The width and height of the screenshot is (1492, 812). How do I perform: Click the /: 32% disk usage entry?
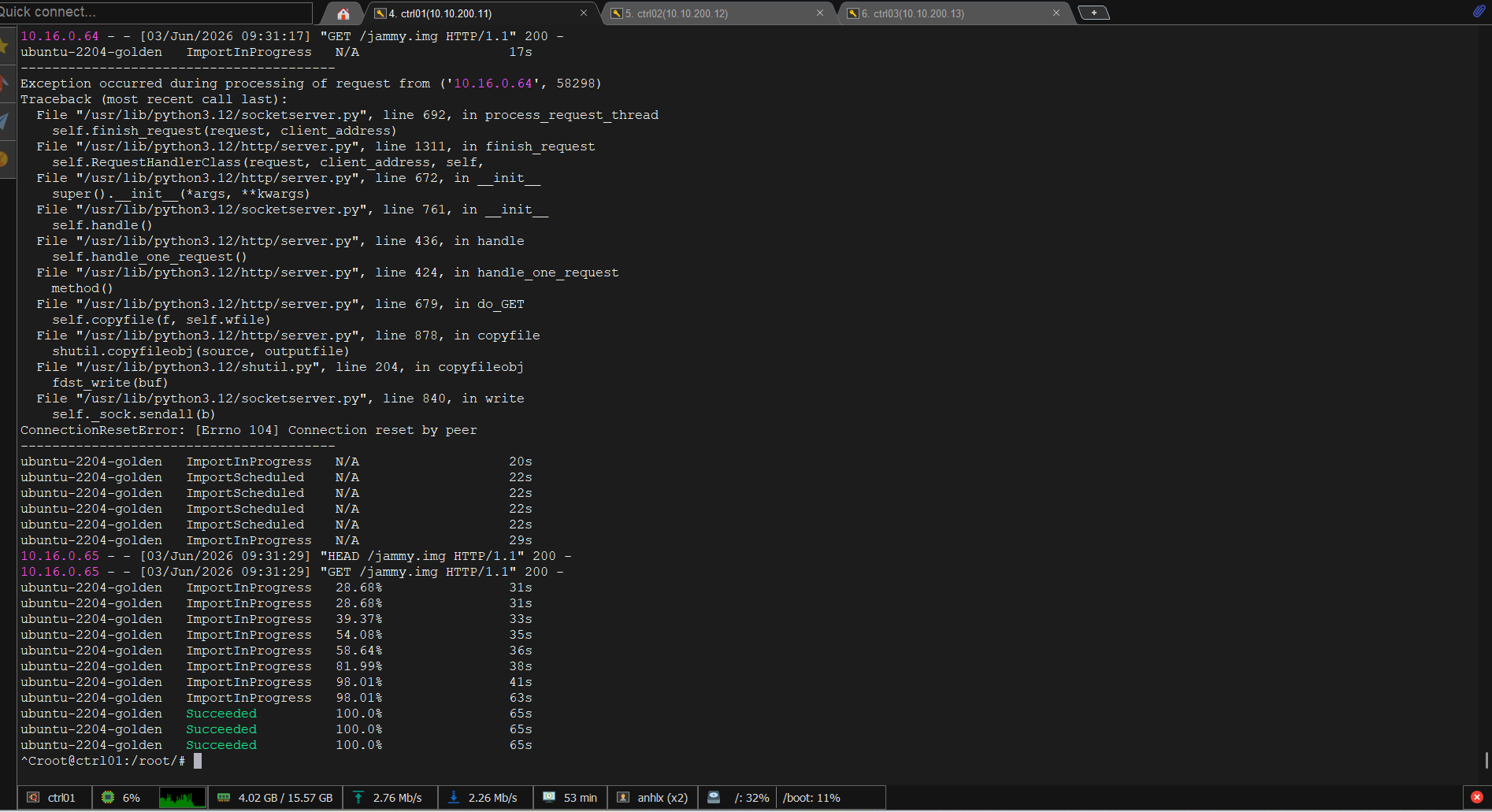(752, 798)
